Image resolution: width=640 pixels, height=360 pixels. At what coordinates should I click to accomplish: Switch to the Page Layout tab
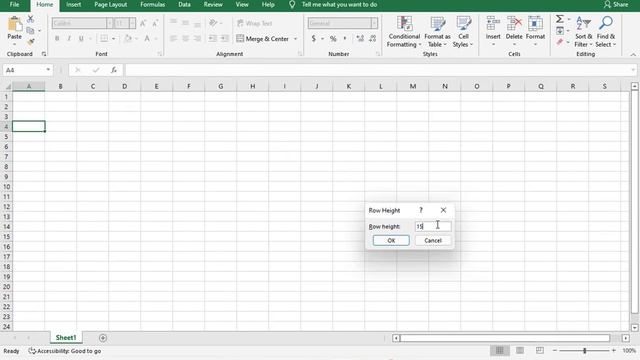(x=111, y=4)
